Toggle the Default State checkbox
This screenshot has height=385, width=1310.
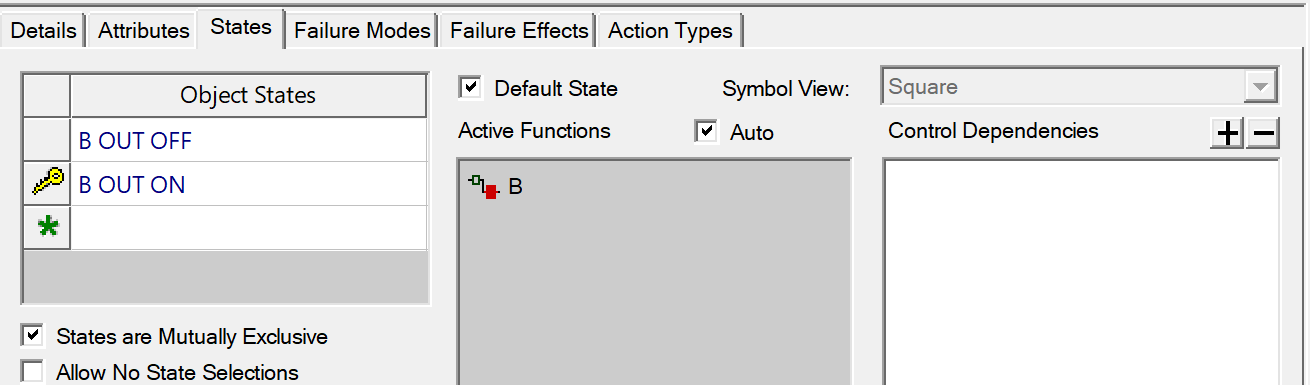(470, 87)
